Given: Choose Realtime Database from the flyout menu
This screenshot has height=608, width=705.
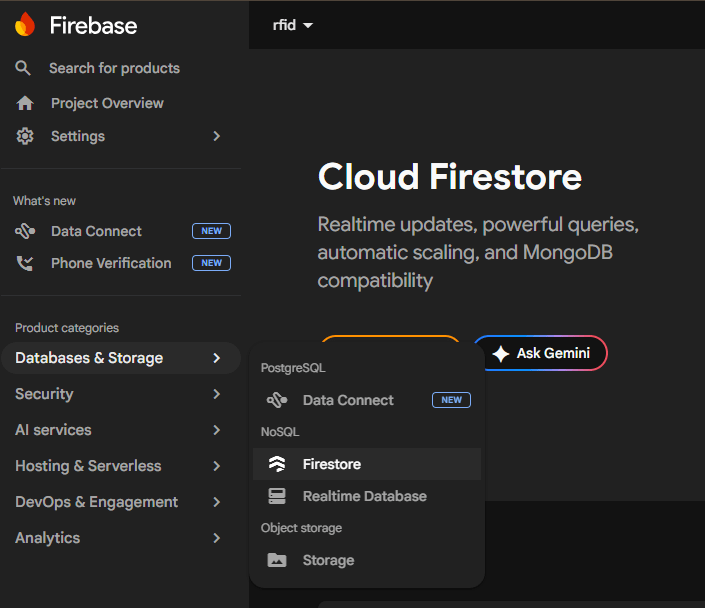Looking at the screenshot, I should [364, 496].
